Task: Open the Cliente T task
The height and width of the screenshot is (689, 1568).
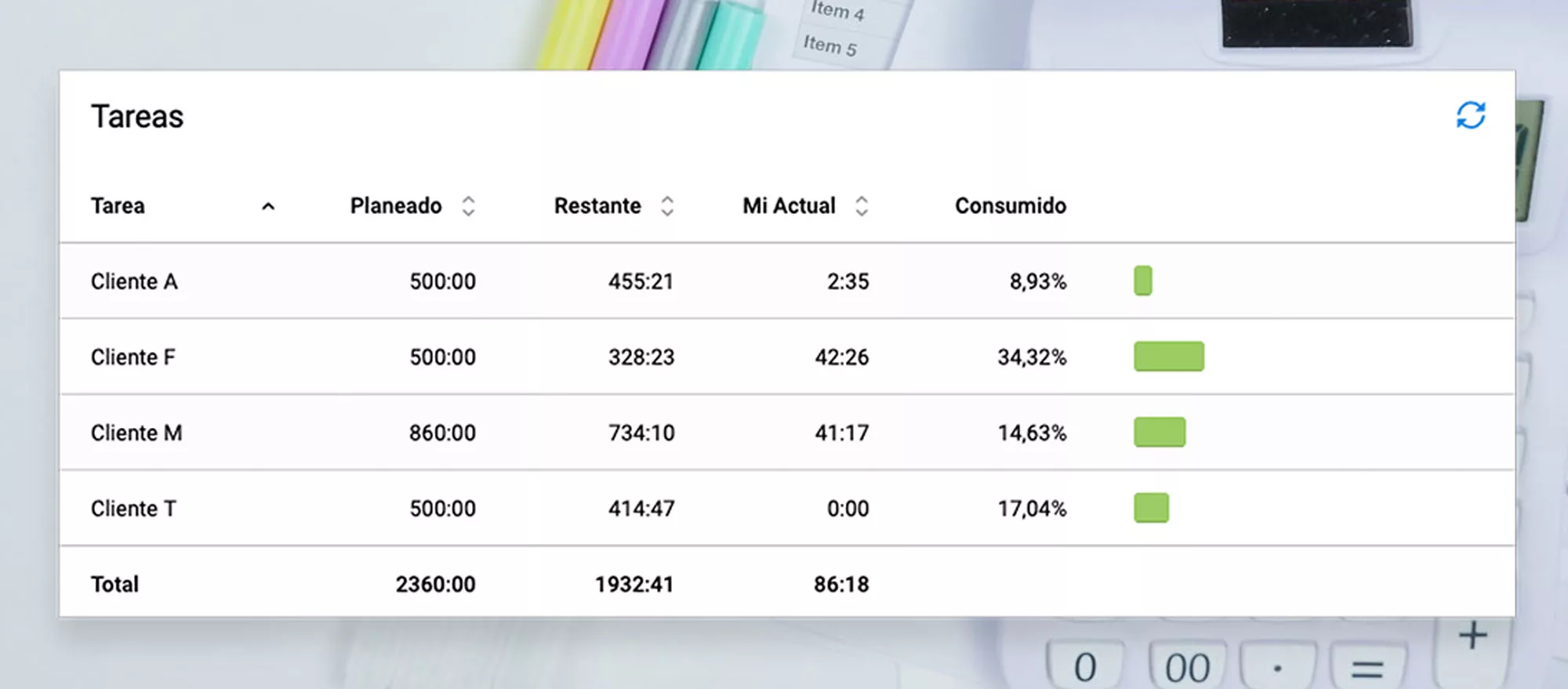Action: point(133,509)
